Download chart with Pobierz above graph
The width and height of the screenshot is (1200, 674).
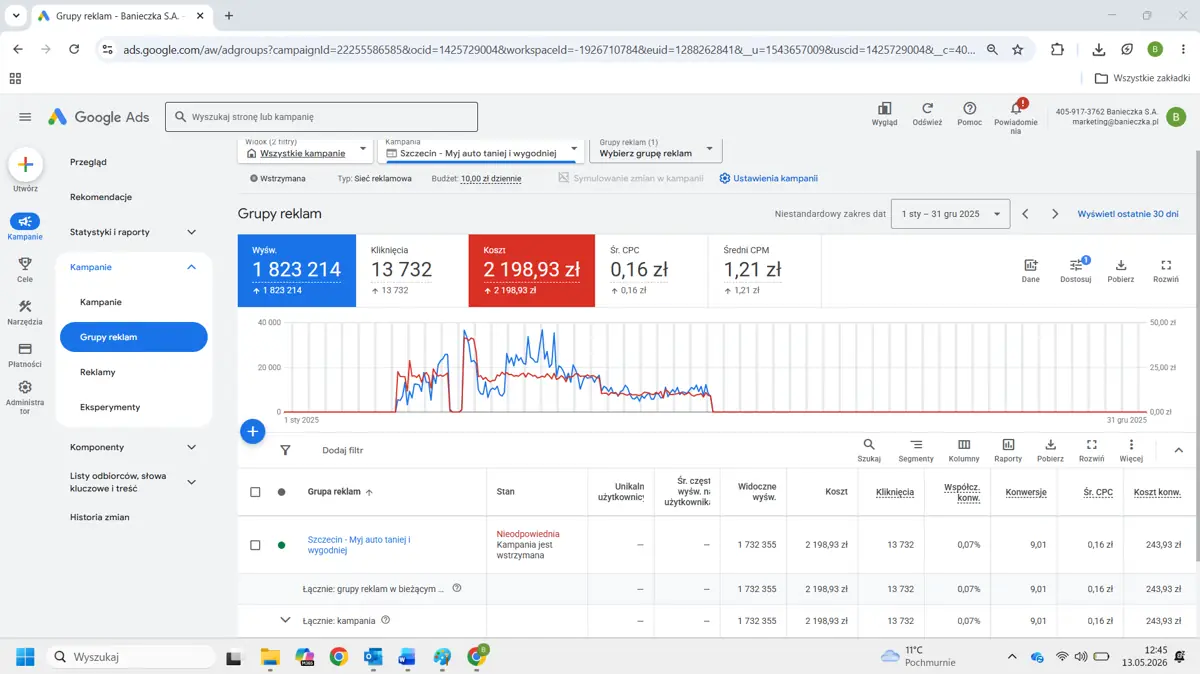[1121, 265]
